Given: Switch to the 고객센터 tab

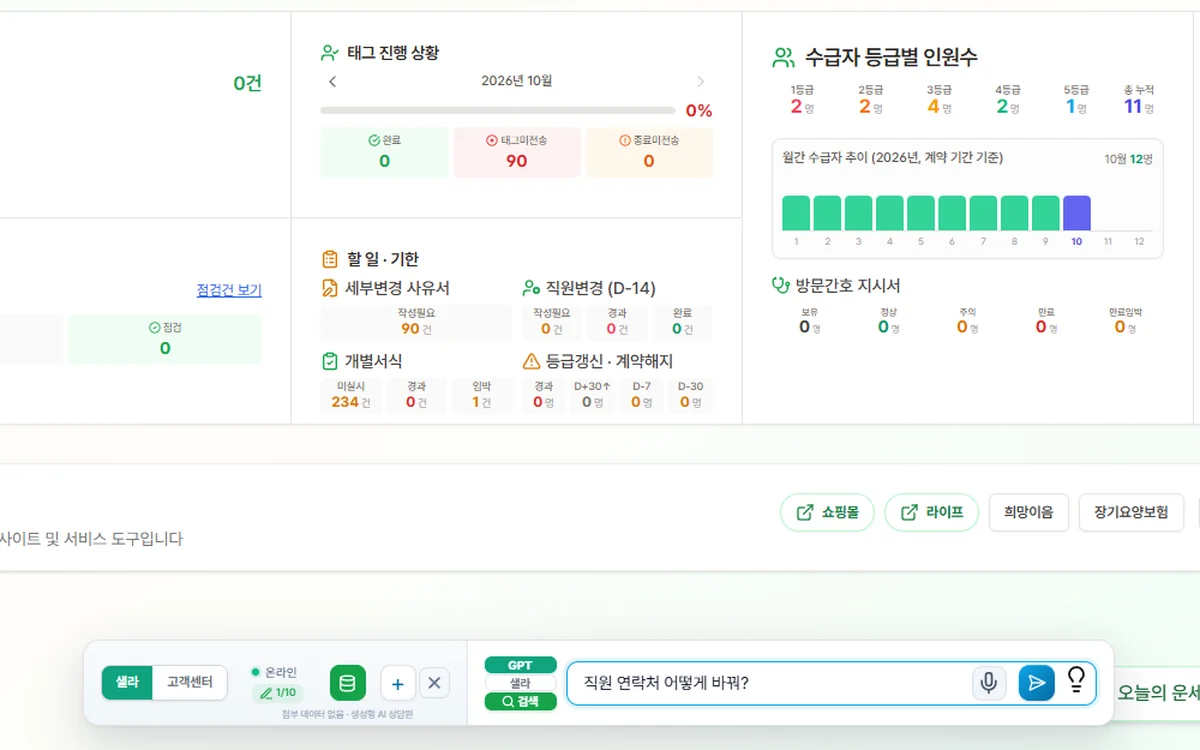Looking at the screenshot, I should 190,683.
